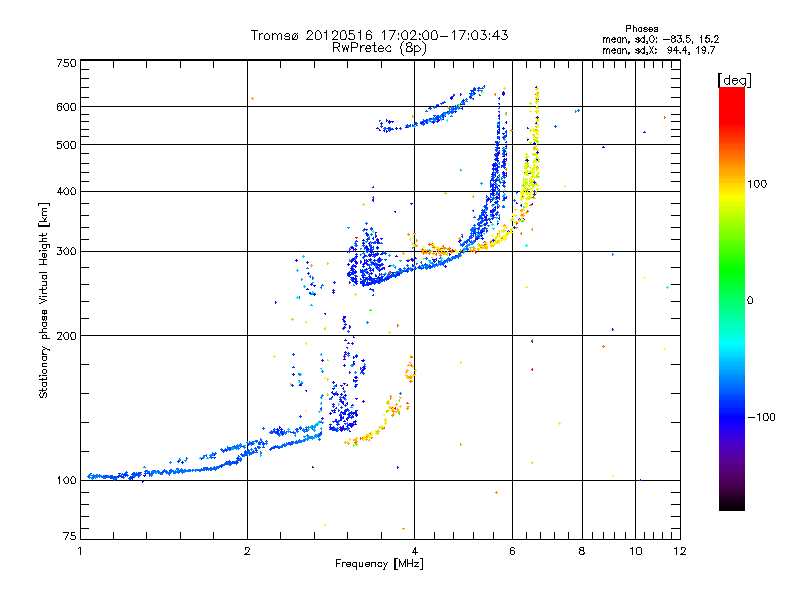The width and height of the screenshot is (800, 600).
Task: Click the "Phases" heading text
Action: point(641,29)
